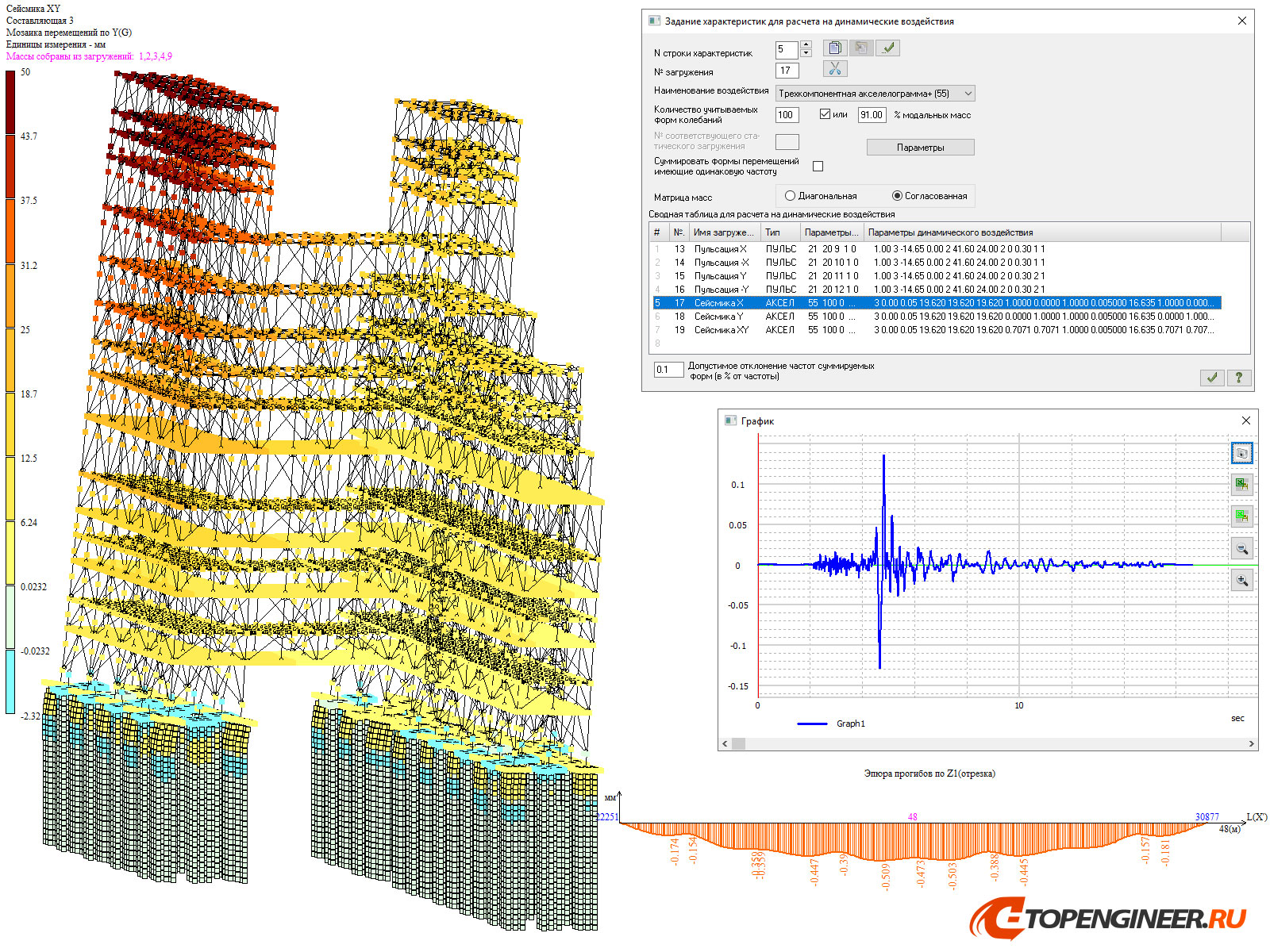Click the vibration forms count field showing 100
This screenshot has width=1270, height=952.
787,115
